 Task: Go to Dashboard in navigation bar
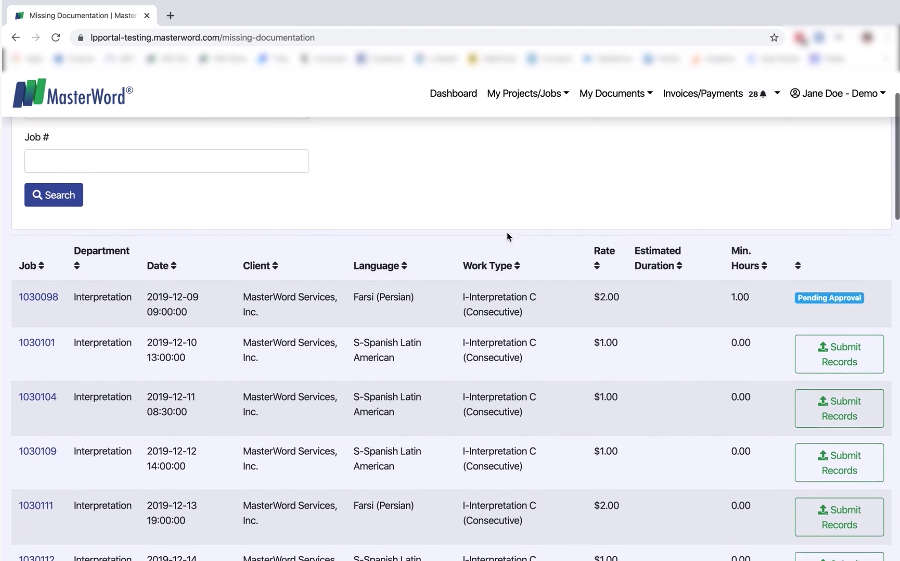point(453,94)
